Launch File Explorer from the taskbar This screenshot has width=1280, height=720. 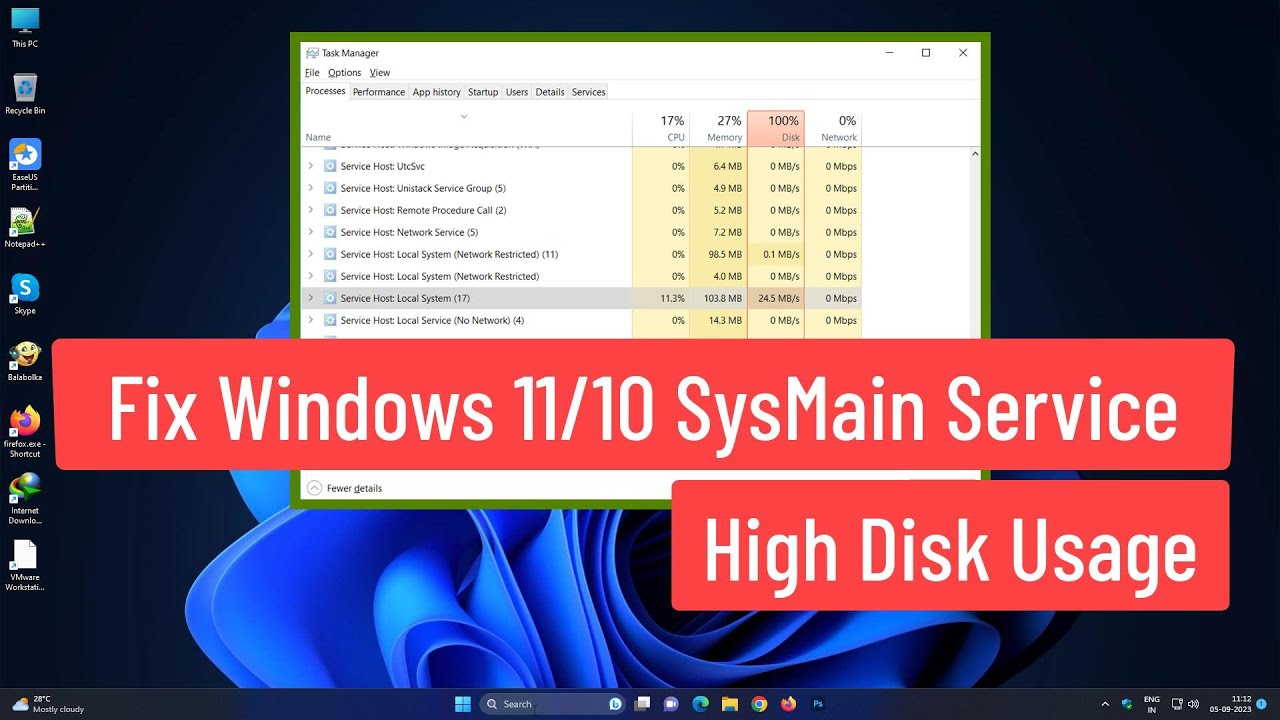730,704
